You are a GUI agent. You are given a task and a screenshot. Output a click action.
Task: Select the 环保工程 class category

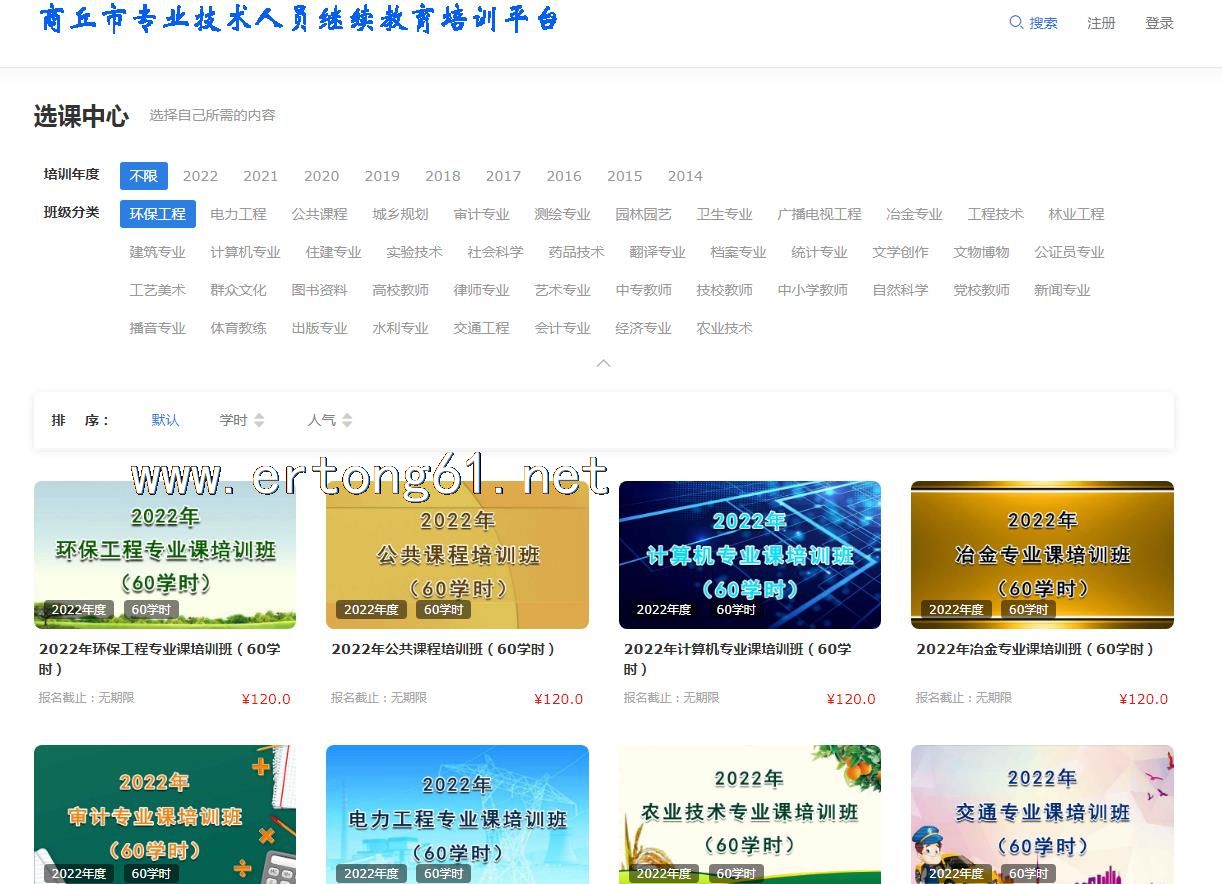(x=158, y=214)
